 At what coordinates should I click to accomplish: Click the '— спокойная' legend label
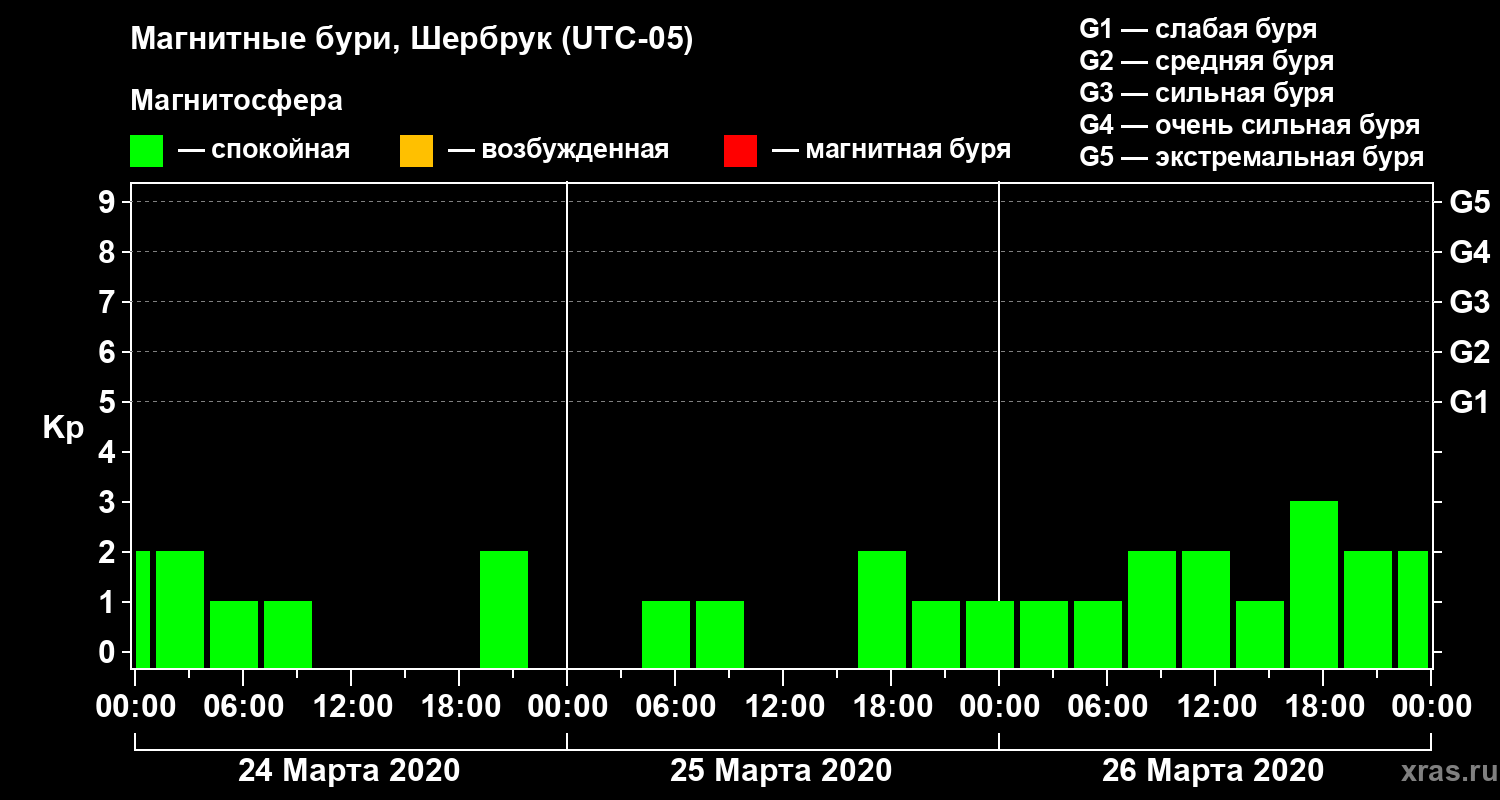264,151
